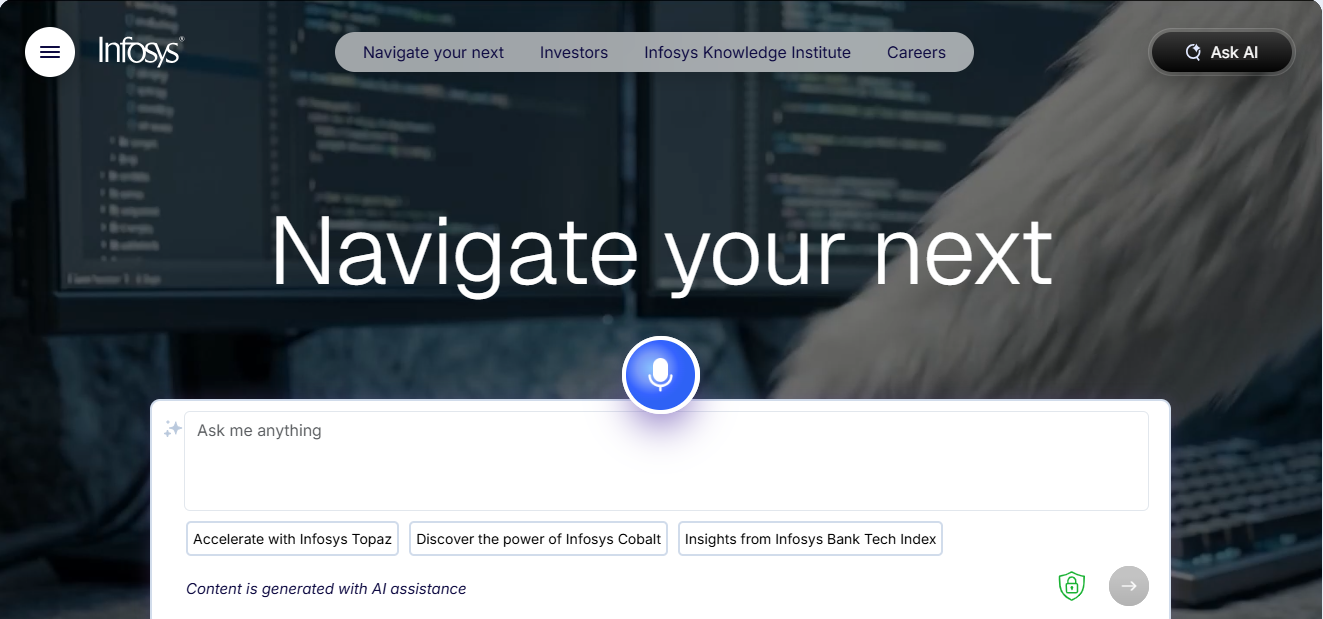Select Discover the power of Infosys Cobalt
This screenshot has width=1323, height=619.
538,539
